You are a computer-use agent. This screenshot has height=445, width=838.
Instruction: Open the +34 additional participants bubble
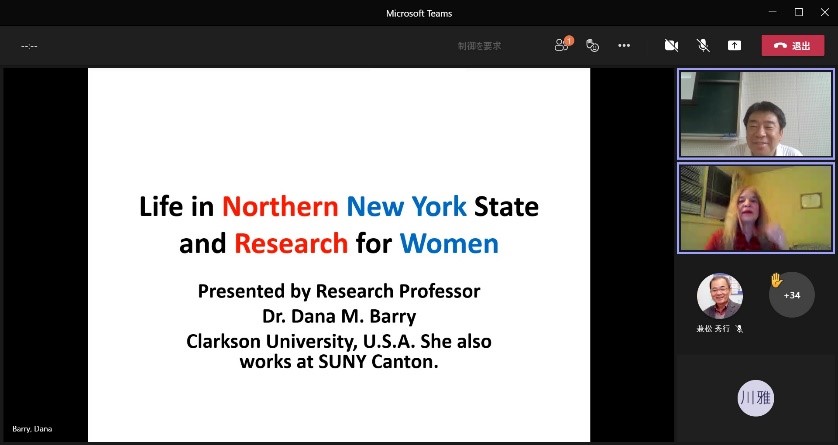pyautogui.click(x=792, y=295)
